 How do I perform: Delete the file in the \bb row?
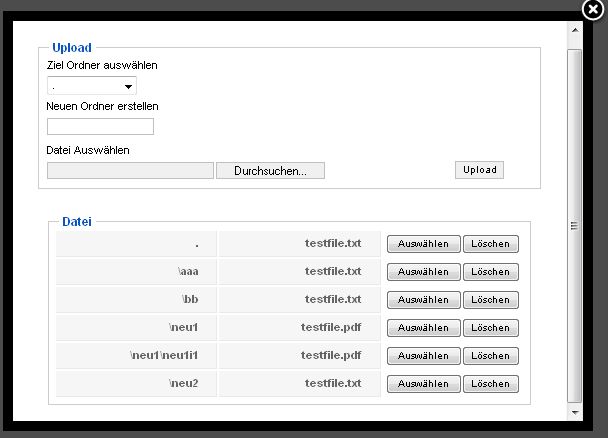[x=491, y=300]
